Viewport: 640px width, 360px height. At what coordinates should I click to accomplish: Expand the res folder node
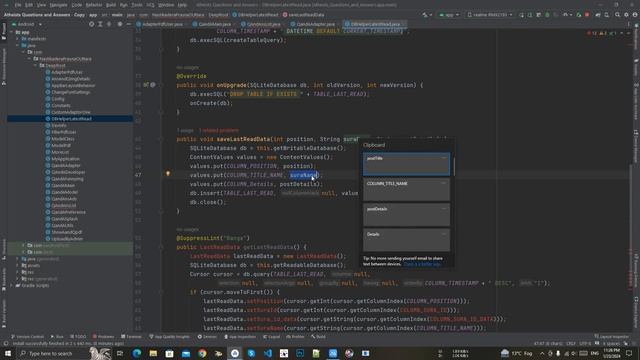[18, 272]
